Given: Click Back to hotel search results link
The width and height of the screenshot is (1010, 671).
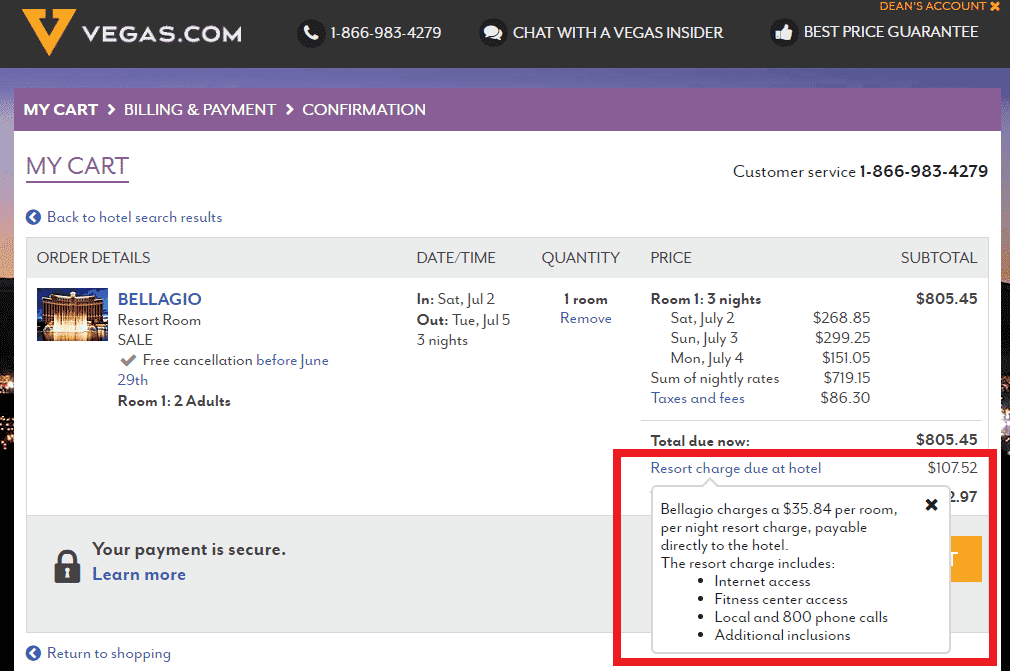Looking at the screenshot, I should click(134, 217).
